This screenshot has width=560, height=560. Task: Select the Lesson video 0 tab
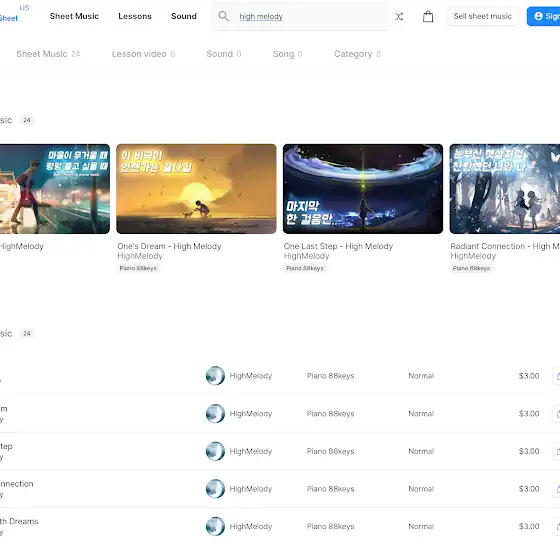coord(144,54)
